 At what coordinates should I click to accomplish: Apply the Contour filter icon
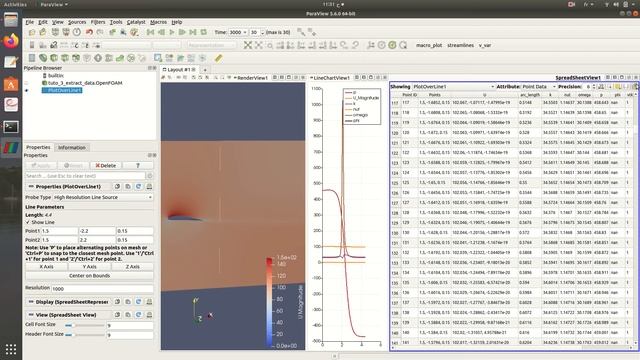point(43,58)
